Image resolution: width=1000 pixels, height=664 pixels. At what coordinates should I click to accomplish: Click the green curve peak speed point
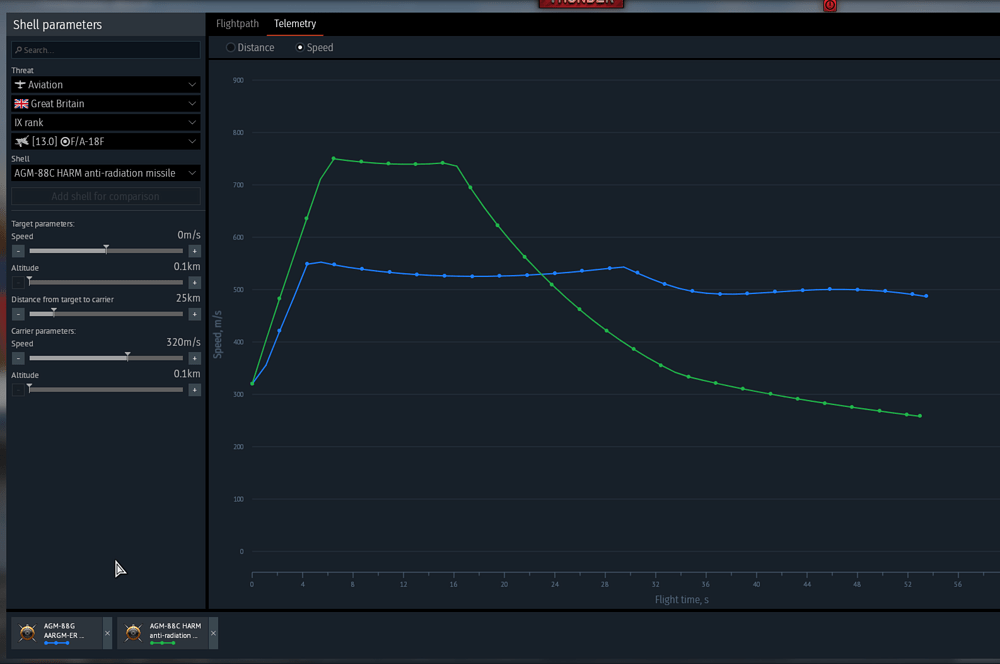[x=334, y=159]
